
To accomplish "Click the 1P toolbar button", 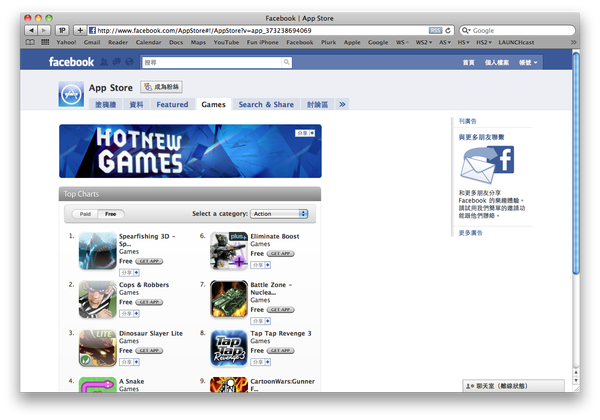I will coord(62,30).
